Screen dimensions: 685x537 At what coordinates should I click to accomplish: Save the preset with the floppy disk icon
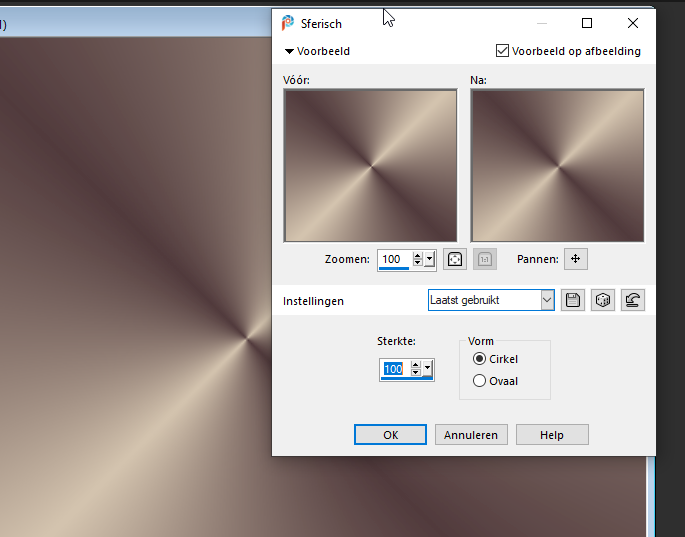click(572, 300)
